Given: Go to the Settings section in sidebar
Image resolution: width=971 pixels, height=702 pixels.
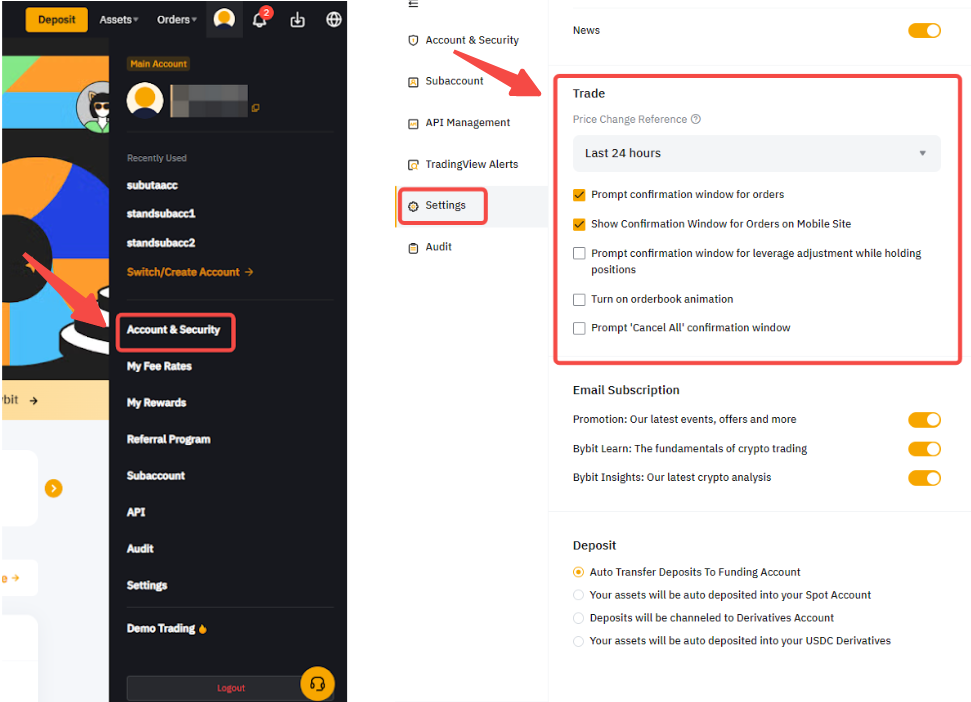Looking at the screenshot, I should [442, 205].
